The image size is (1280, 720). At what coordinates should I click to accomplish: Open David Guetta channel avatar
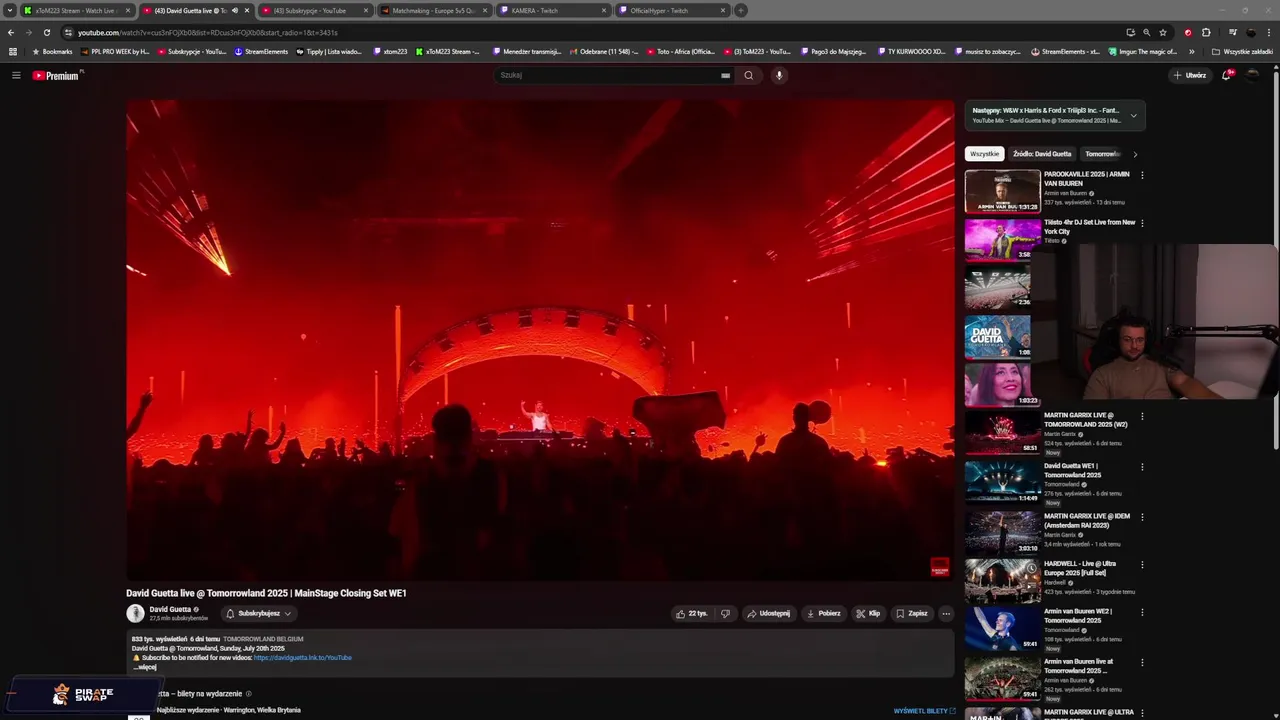pos(135,613)
